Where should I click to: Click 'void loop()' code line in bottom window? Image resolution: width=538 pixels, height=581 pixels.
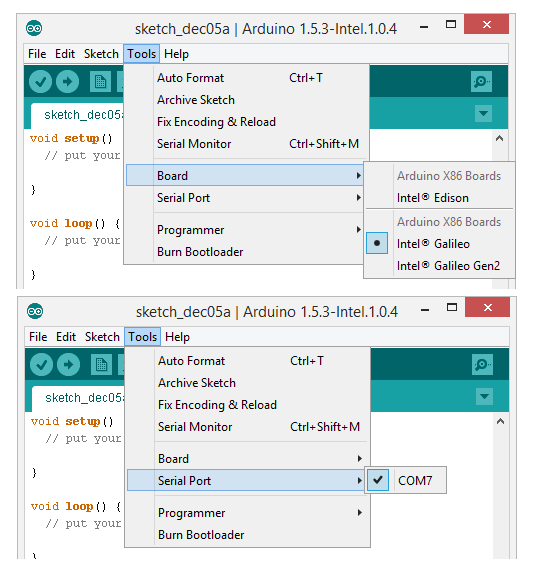[76, 507]
